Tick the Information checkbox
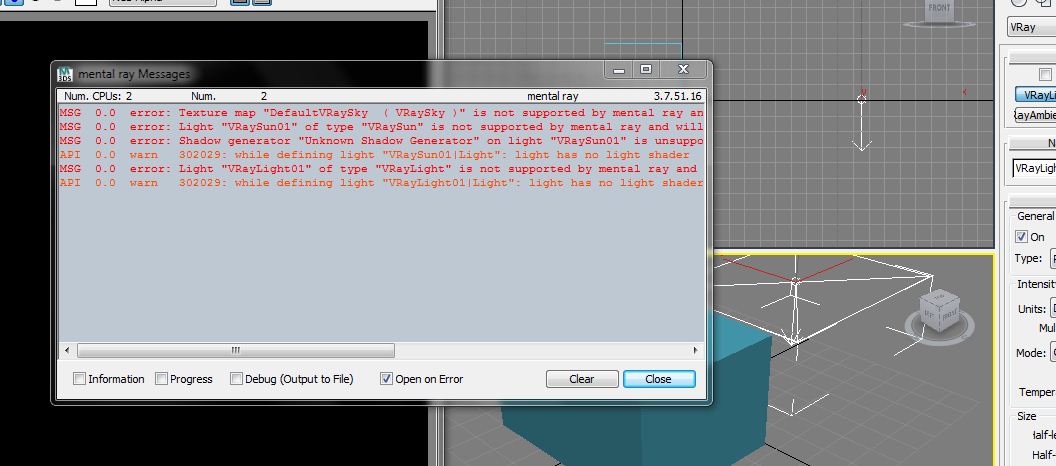Image resolution: width=1056 pixels, height=466 pixels. pyautogui.click(x=79, y=379)
